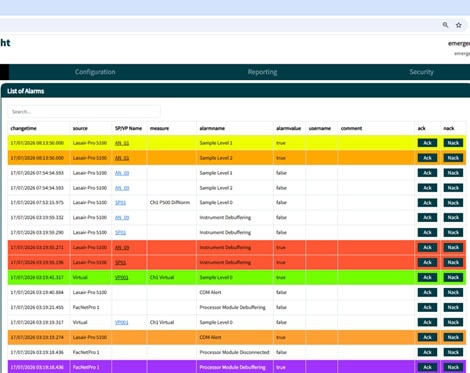Image resolution: width=470 pixels, height=373 pixels.
Task: Ack the yellow Sample Level 1 true alarm
Action: (x=427, y=143)
